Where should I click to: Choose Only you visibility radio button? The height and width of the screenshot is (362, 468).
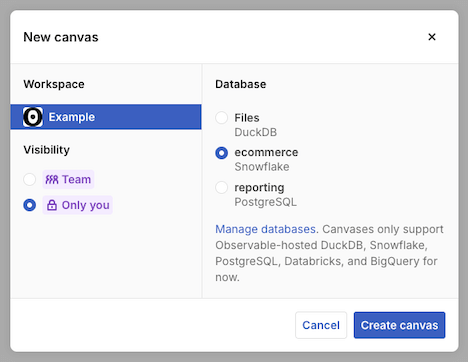[x=30, y=205]
